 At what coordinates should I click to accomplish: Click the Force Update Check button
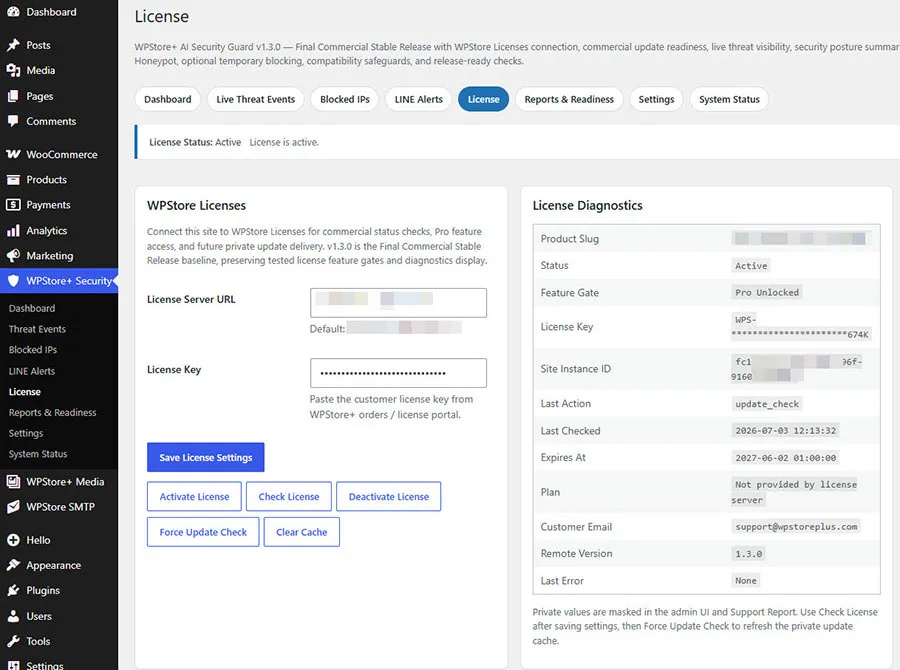point(203,532)
